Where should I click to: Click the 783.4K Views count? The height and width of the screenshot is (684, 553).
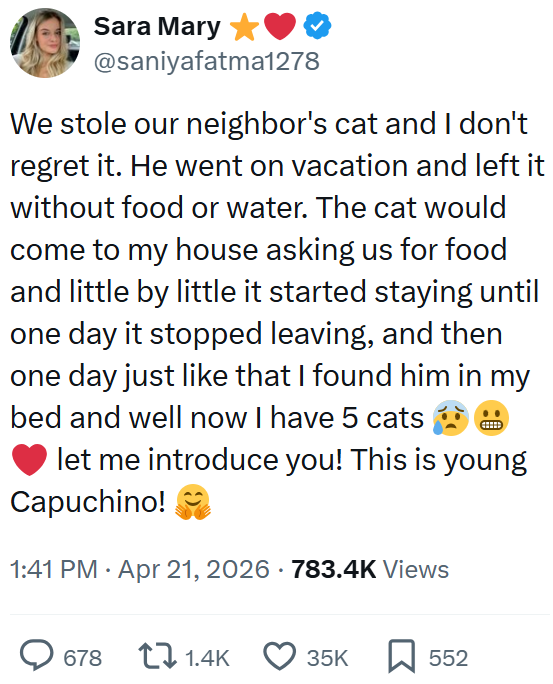point(370,569)
